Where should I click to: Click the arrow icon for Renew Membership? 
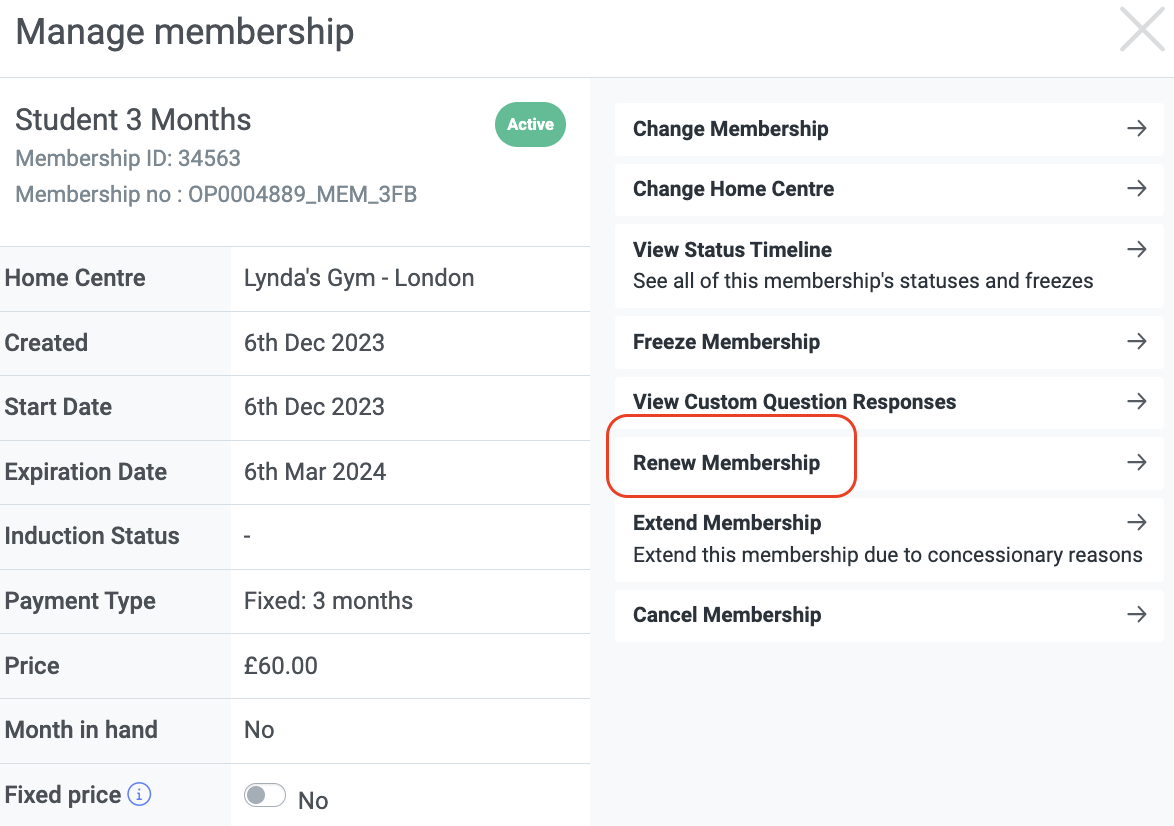1137,462
